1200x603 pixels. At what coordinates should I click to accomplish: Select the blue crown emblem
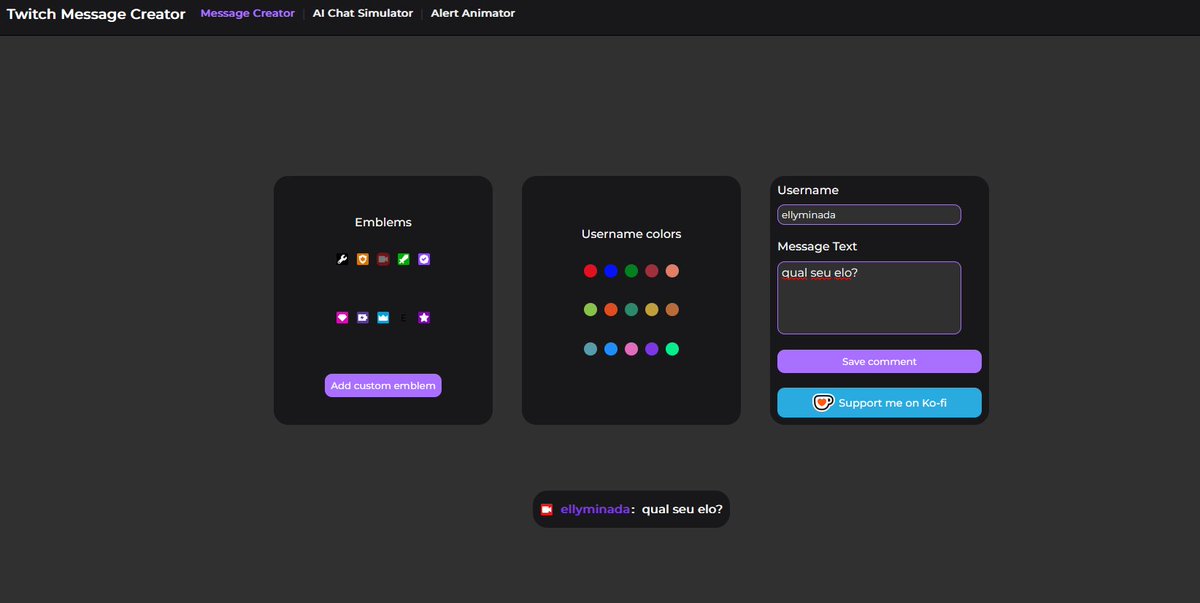[383, 318]
